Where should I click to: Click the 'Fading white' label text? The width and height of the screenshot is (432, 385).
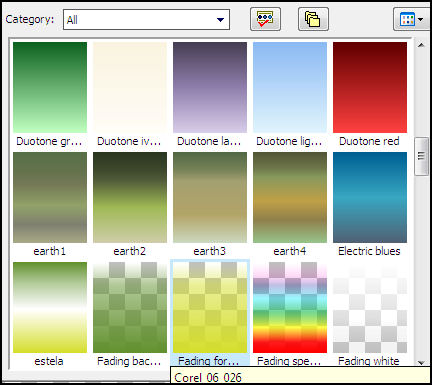click(x=369, y=361)
